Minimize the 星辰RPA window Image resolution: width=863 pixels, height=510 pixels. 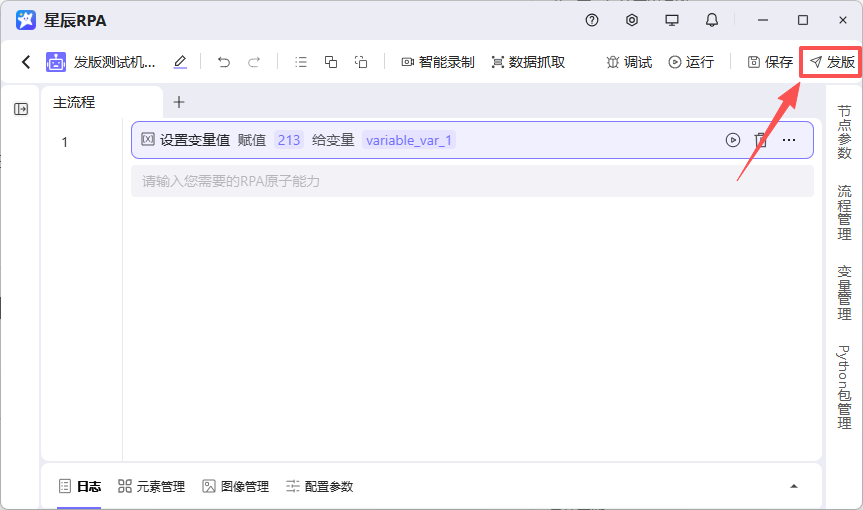(763, 20)
